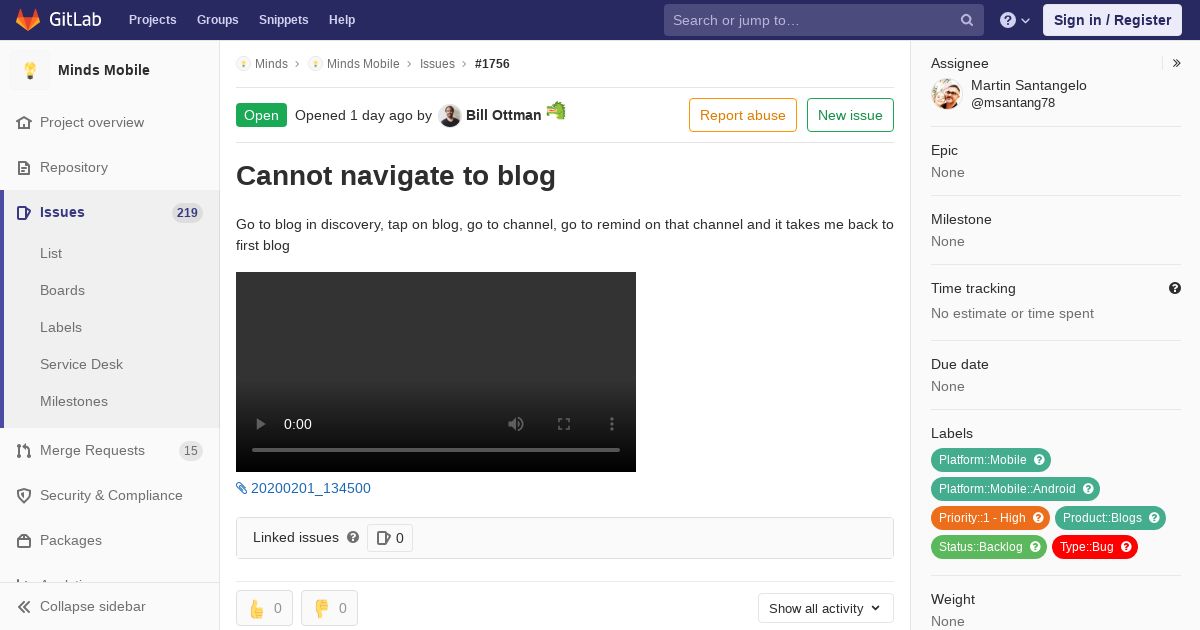Click the status emoji next to Bill Ottman

tap(556, 111)
